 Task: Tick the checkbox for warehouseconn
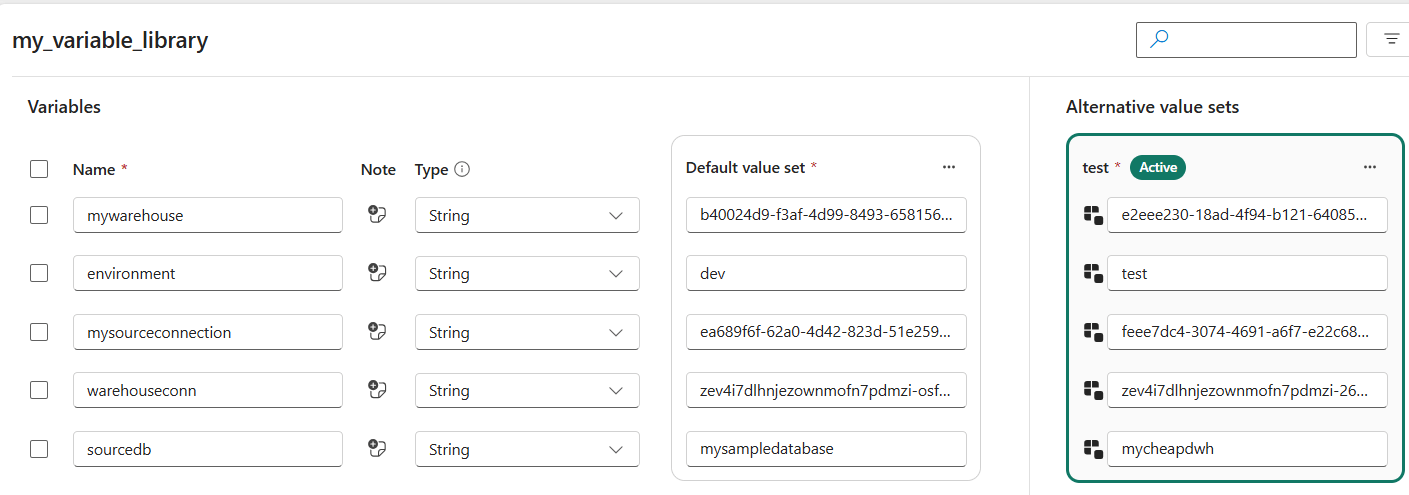tap(39, 390)
